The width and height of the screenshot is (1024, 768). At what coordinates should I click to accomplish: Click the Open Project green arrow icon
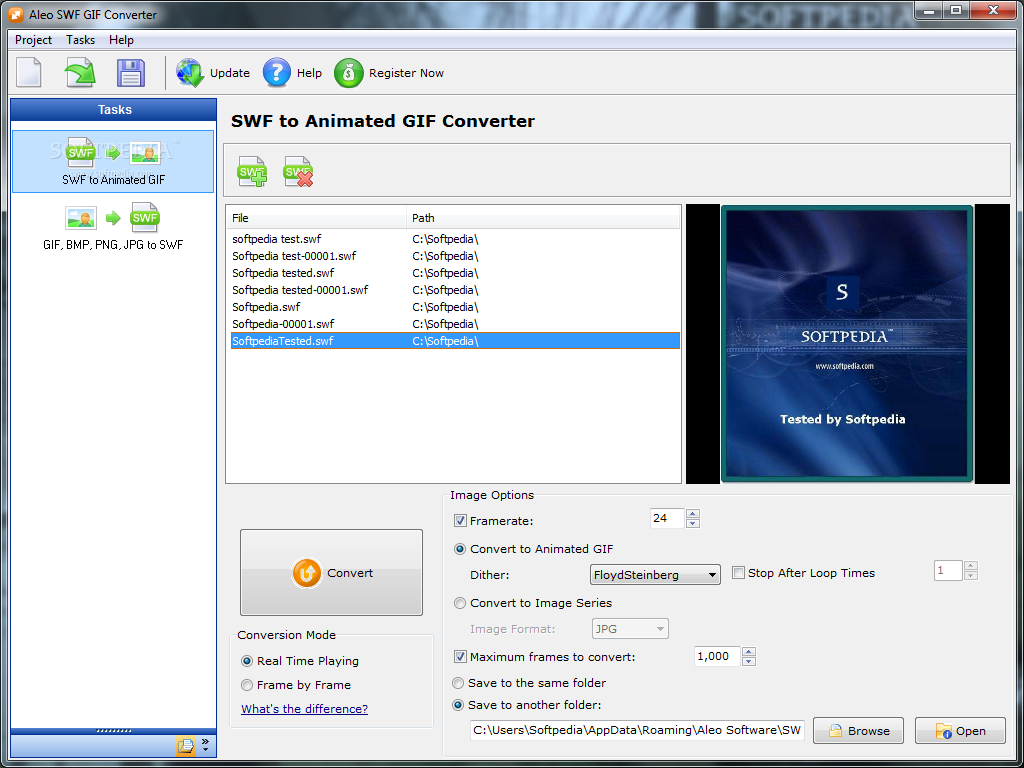pyautogui.click(x=80, y=72)
